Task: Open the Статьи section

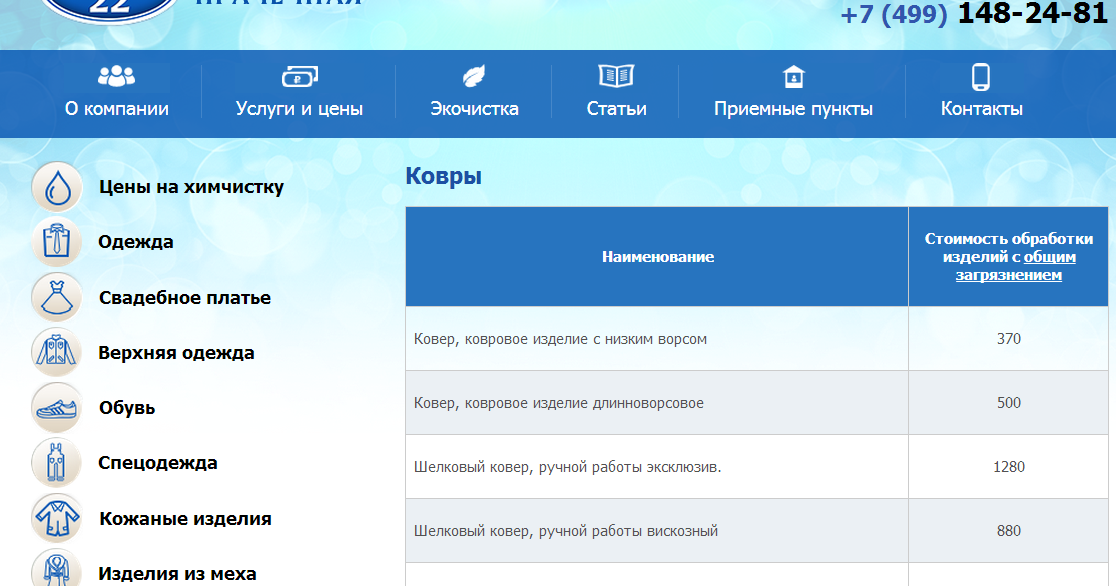Action: click(x=616, y=109)
